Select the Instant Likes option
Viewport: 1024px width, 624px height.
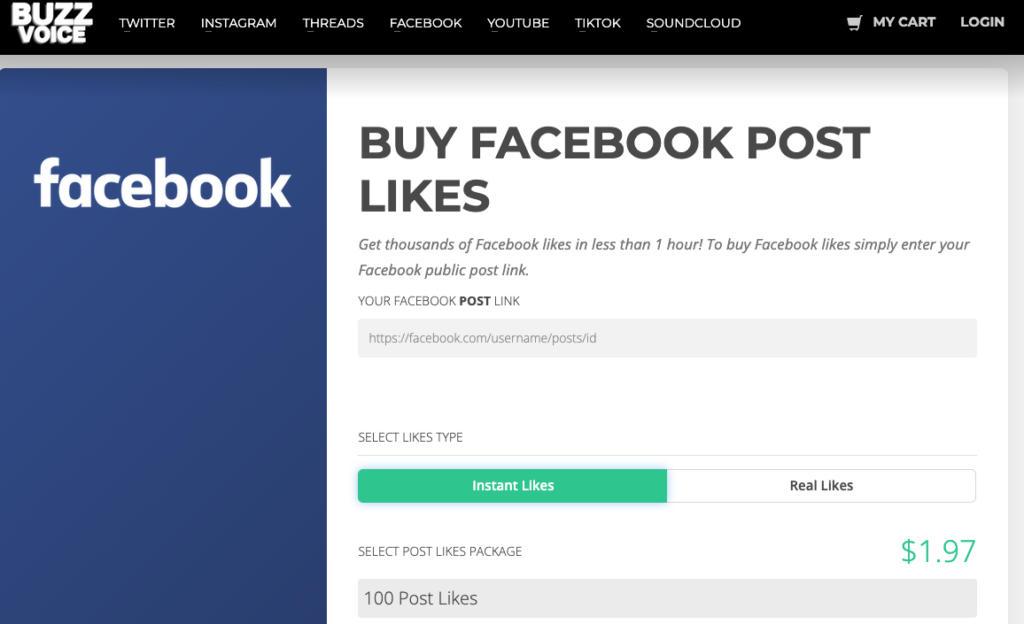[512, 486]
